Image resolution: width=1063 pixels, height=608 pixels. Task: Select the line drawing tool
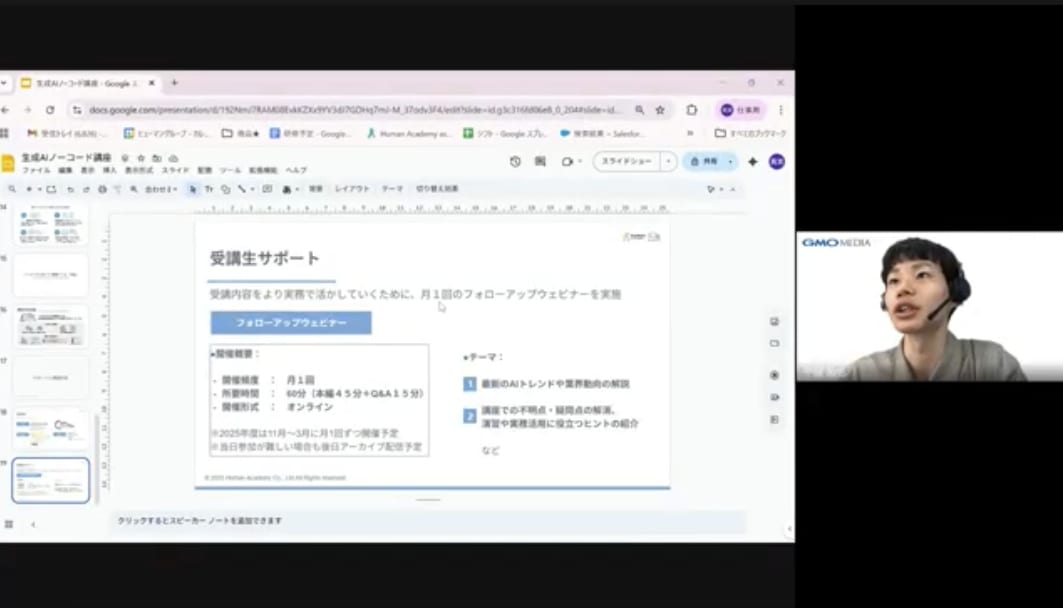(241, 189)
